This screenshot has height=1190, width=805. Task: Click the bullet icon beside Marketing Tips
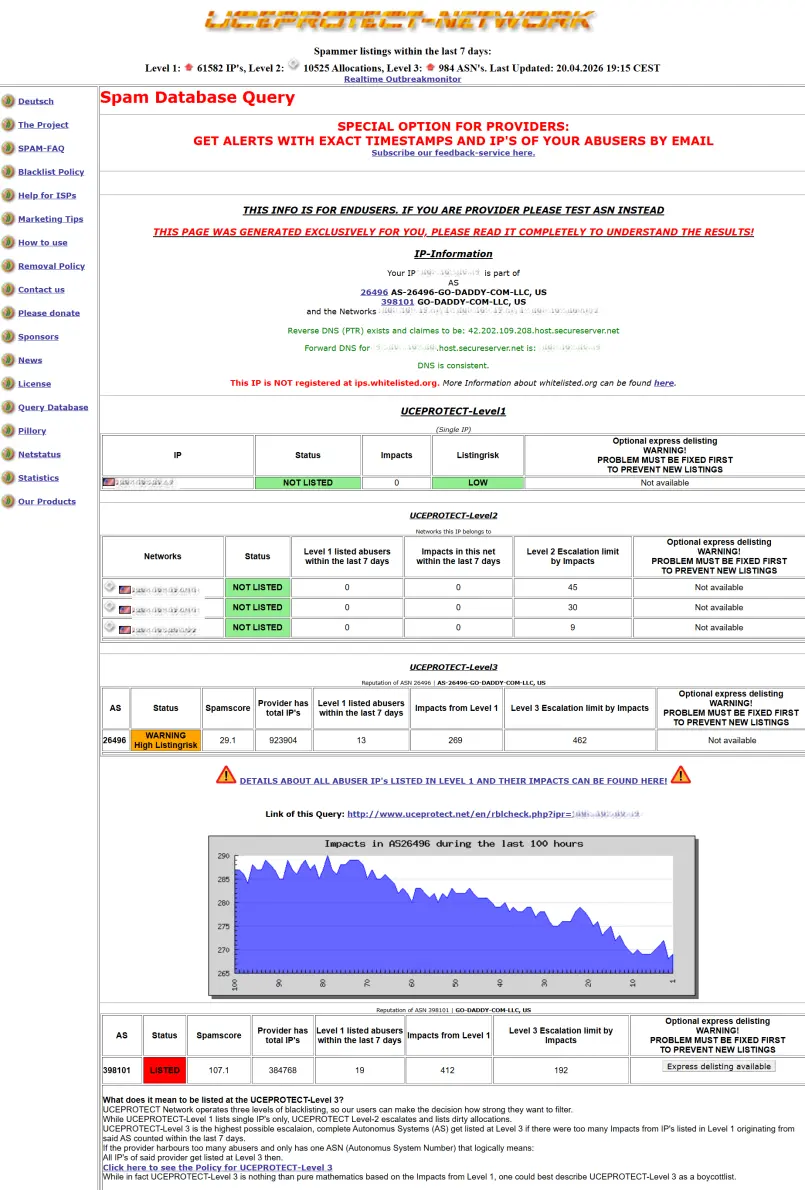pyautogui.click(x=8, y=219)
